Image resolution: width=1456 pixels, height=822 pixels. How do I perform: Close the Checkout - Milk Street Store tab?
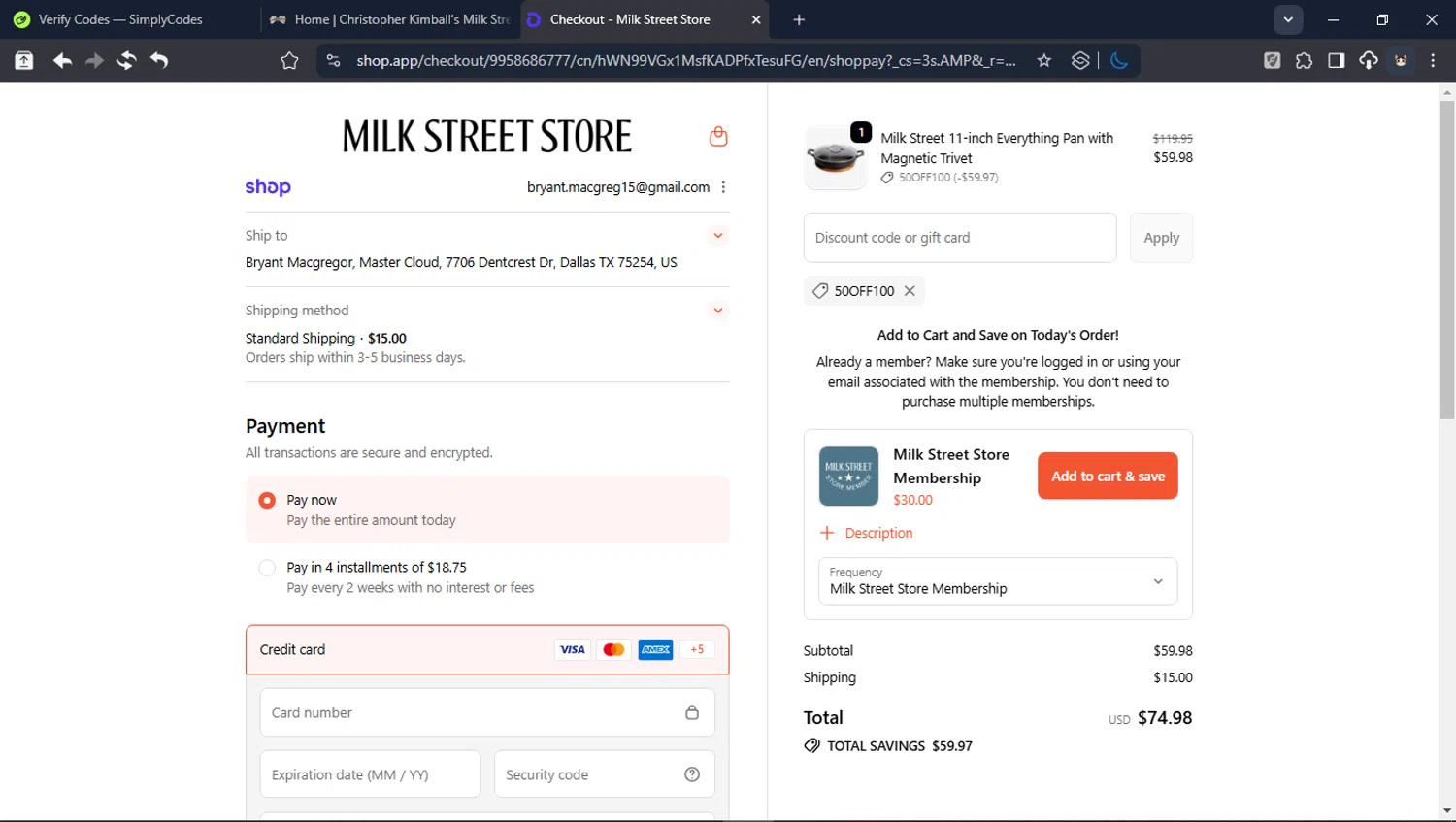click(x=756, y=19)
